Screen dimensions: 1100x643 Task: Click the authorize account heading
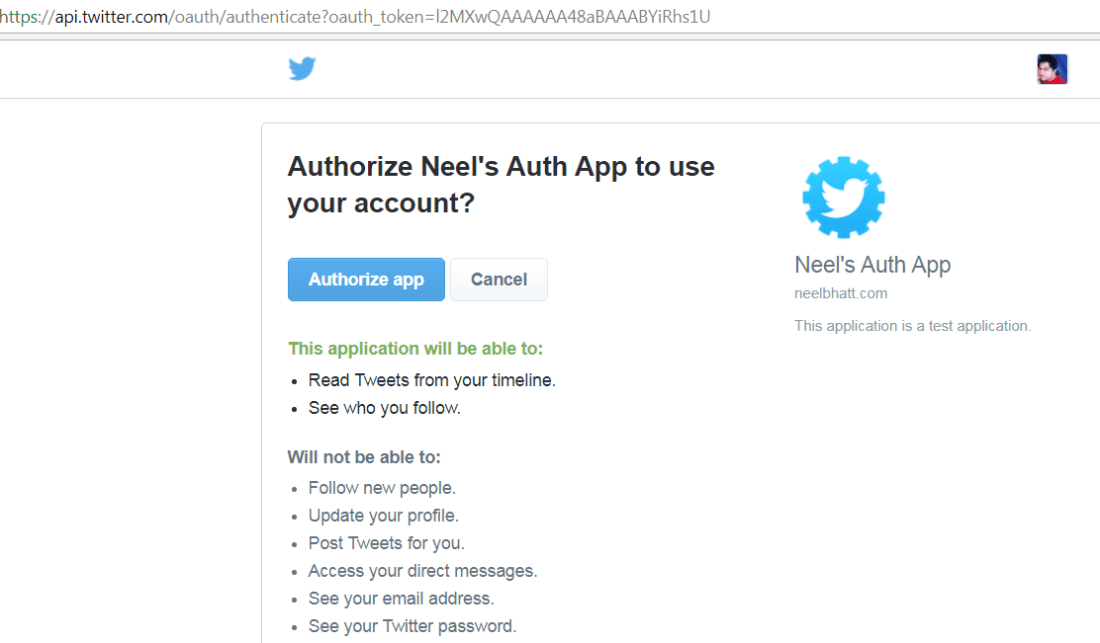pyautogui.click(x=500, y=185)
